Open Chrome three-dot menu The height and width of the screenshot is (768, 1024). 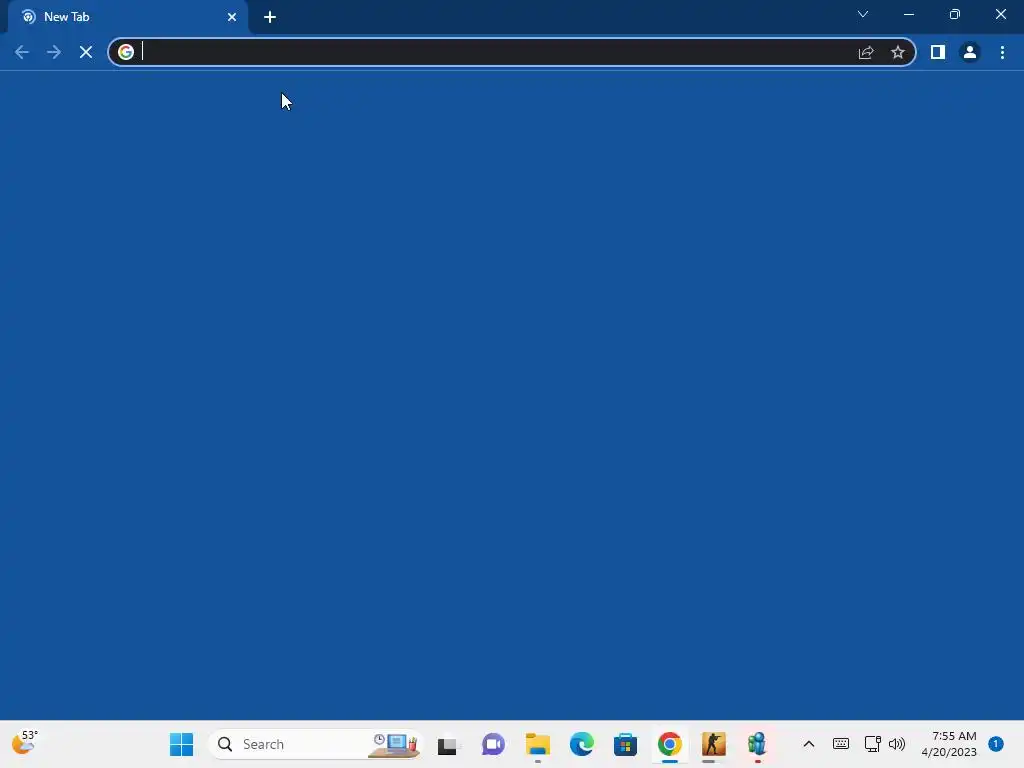[x=1002, y=52]
